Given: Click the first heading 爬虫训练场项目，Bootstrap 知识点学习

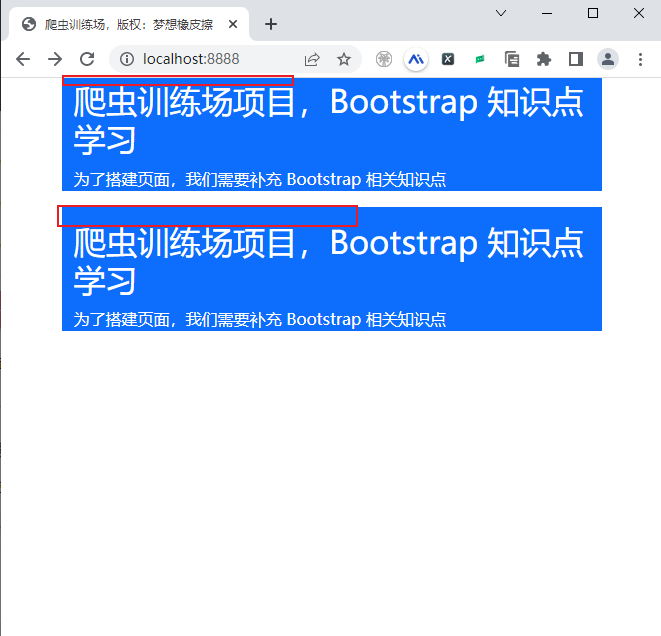Looking at the screenshot, I should coord(328,121).
